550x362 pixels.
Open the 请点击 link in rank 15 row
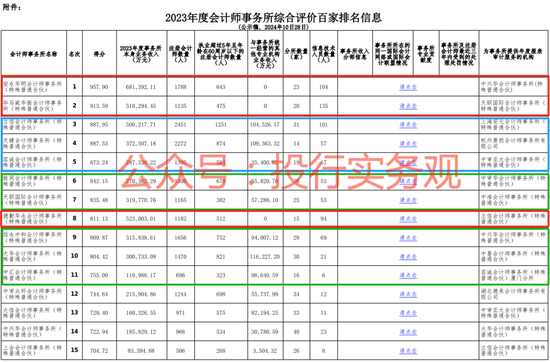(x=408, y=351)
